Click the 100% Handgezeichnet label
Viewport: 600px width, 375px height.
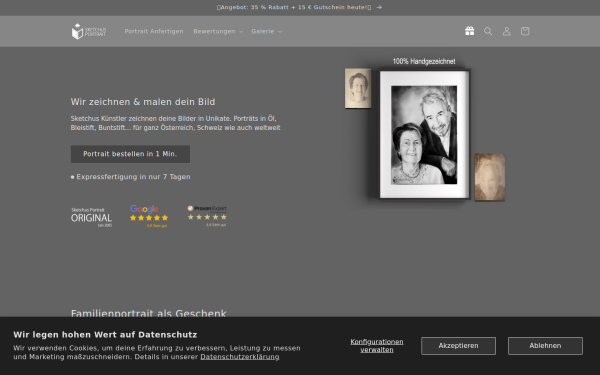(424, 61)
